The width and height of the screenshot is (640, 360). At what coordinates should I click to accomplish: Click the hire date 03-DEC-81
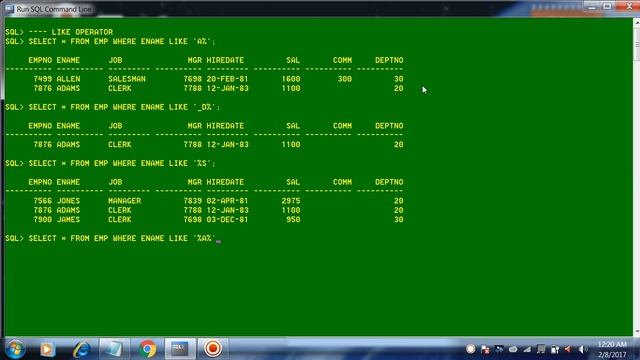(227, 220)
